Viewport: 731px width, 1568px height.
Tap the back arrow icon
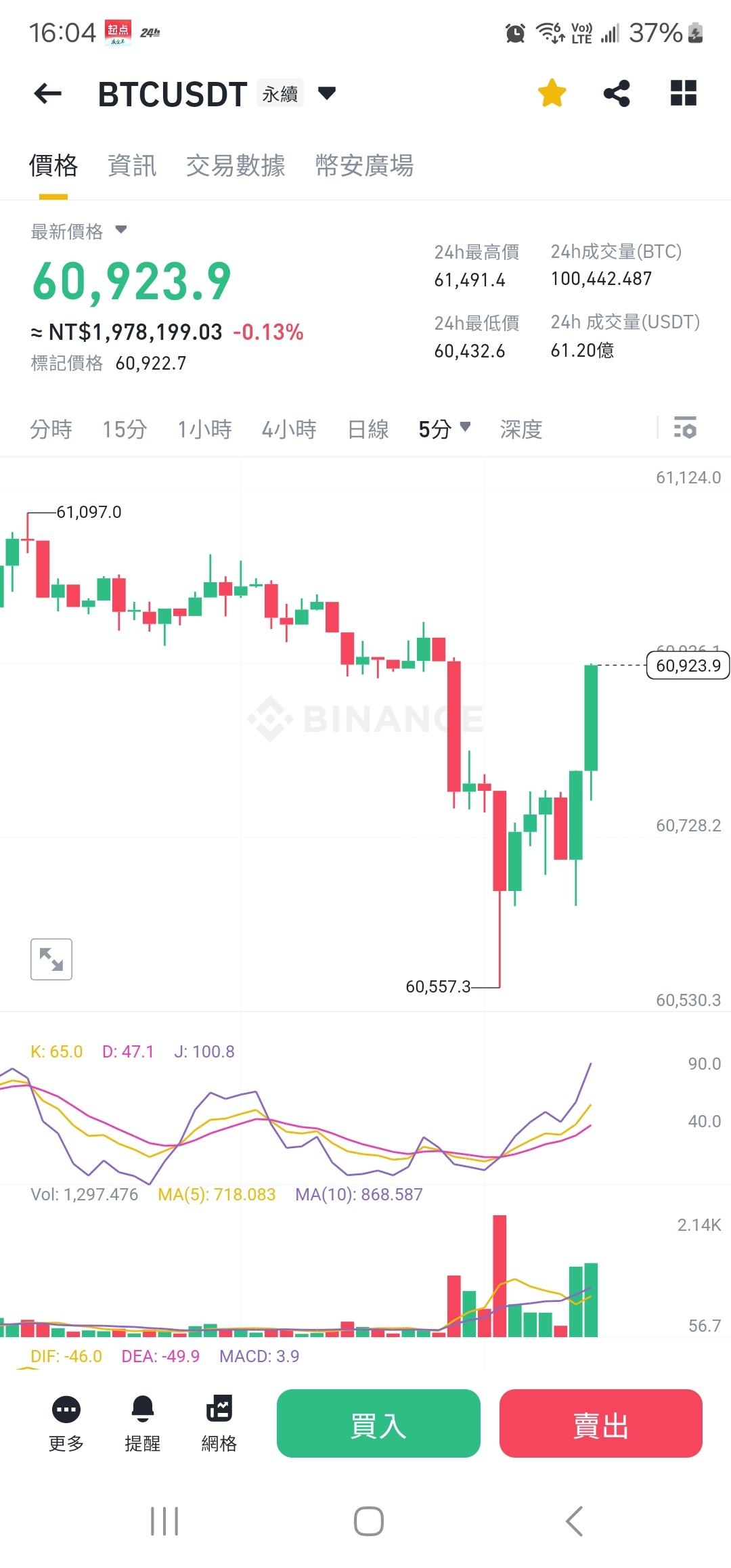47,93
